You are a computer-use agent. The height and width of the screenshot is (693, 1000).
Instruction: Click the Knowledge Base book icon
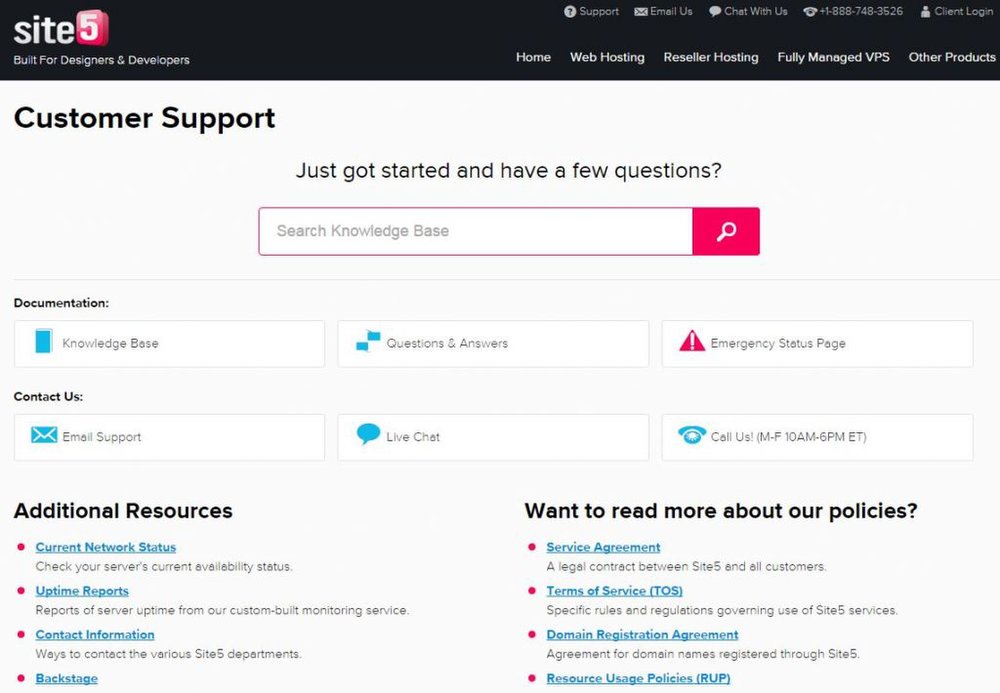click(x=43, y=341)
